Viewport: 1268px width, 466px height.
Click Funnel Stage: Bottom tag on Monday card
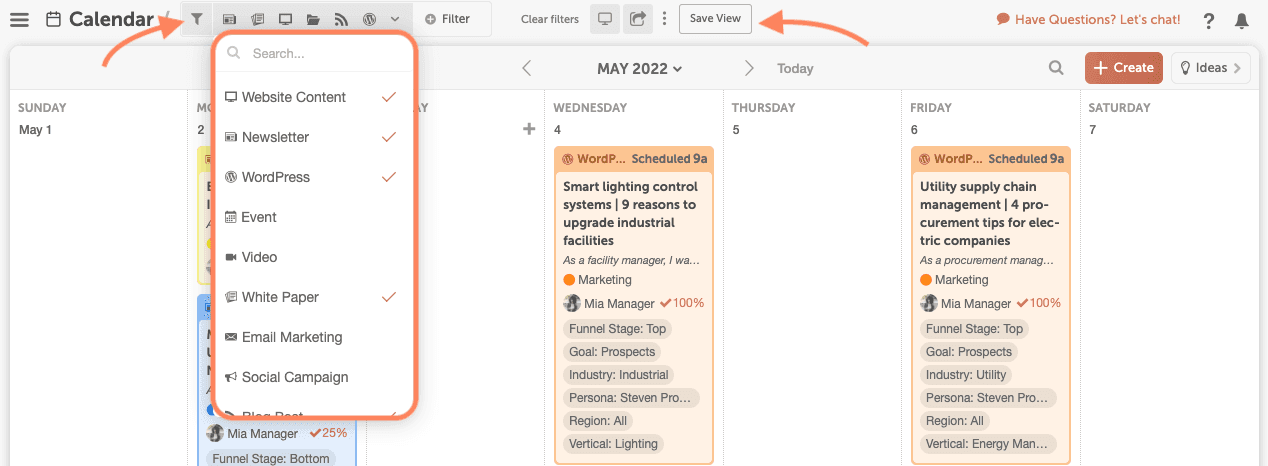[269, 459]
